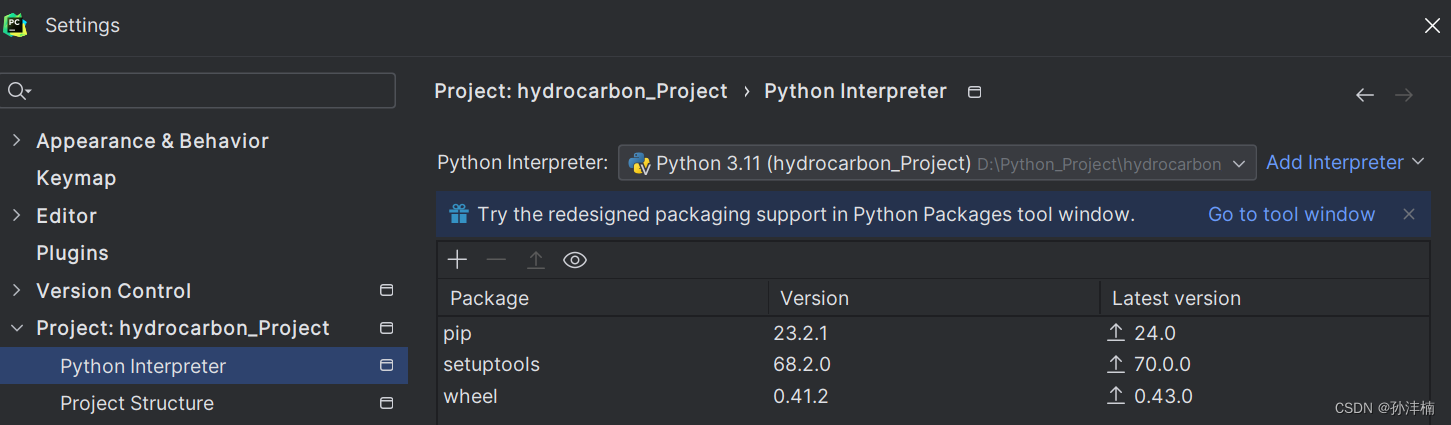
Task: Click the Go to tool window link
Action: click(x=1291, y=214)
